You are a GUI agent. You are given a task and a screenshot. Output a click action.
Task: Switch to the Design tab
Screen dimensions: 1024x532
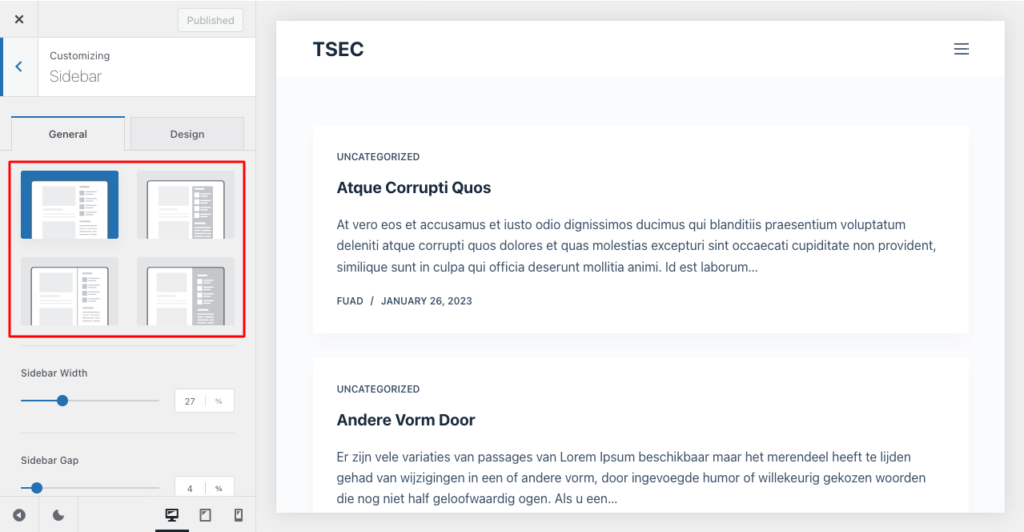pos(187,134)
